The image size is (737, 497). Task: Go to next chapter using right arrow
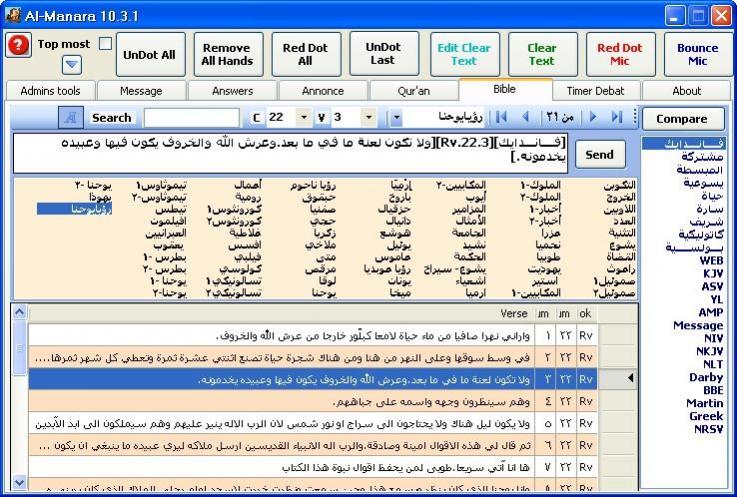click(593, 117)
